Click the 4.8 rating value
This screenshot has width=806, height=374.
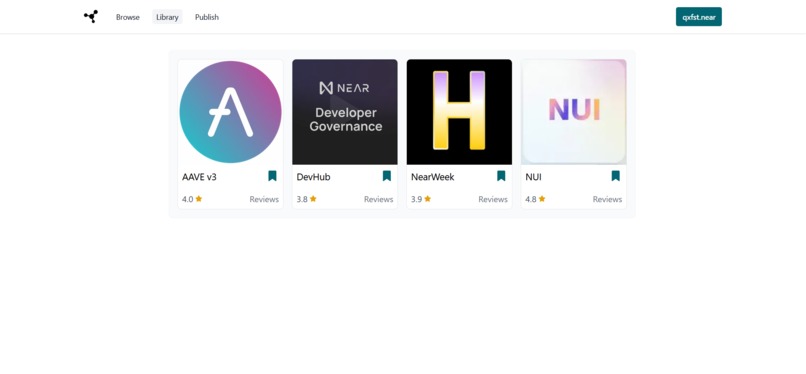[531, 199]
